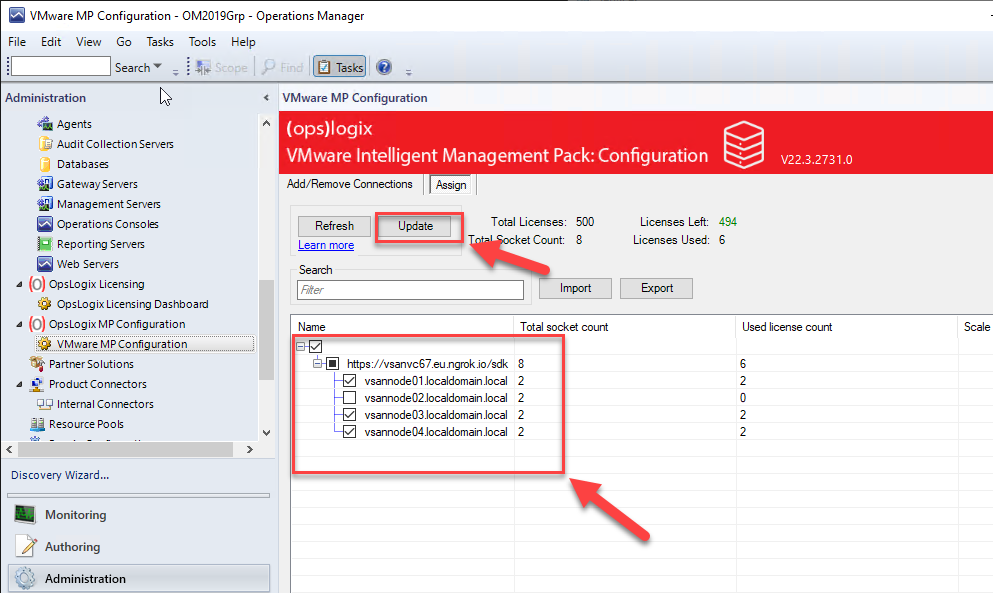The width and height of the screenshot is (993, 593).
Task: Click the VMware MP Configuration gear icon
Action: pos(44,344)
